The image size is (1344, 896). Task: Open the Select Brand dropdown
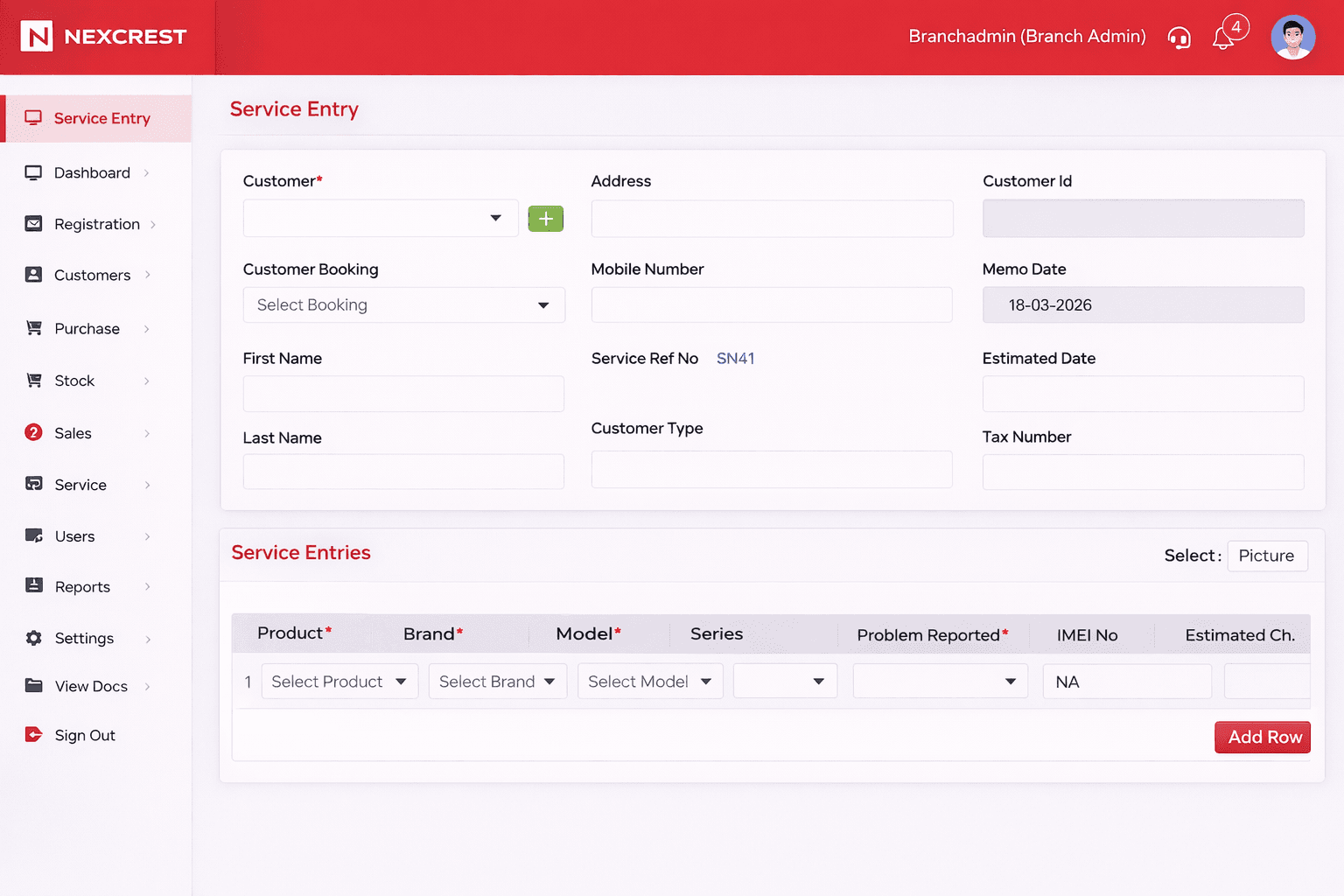(497, 681)
